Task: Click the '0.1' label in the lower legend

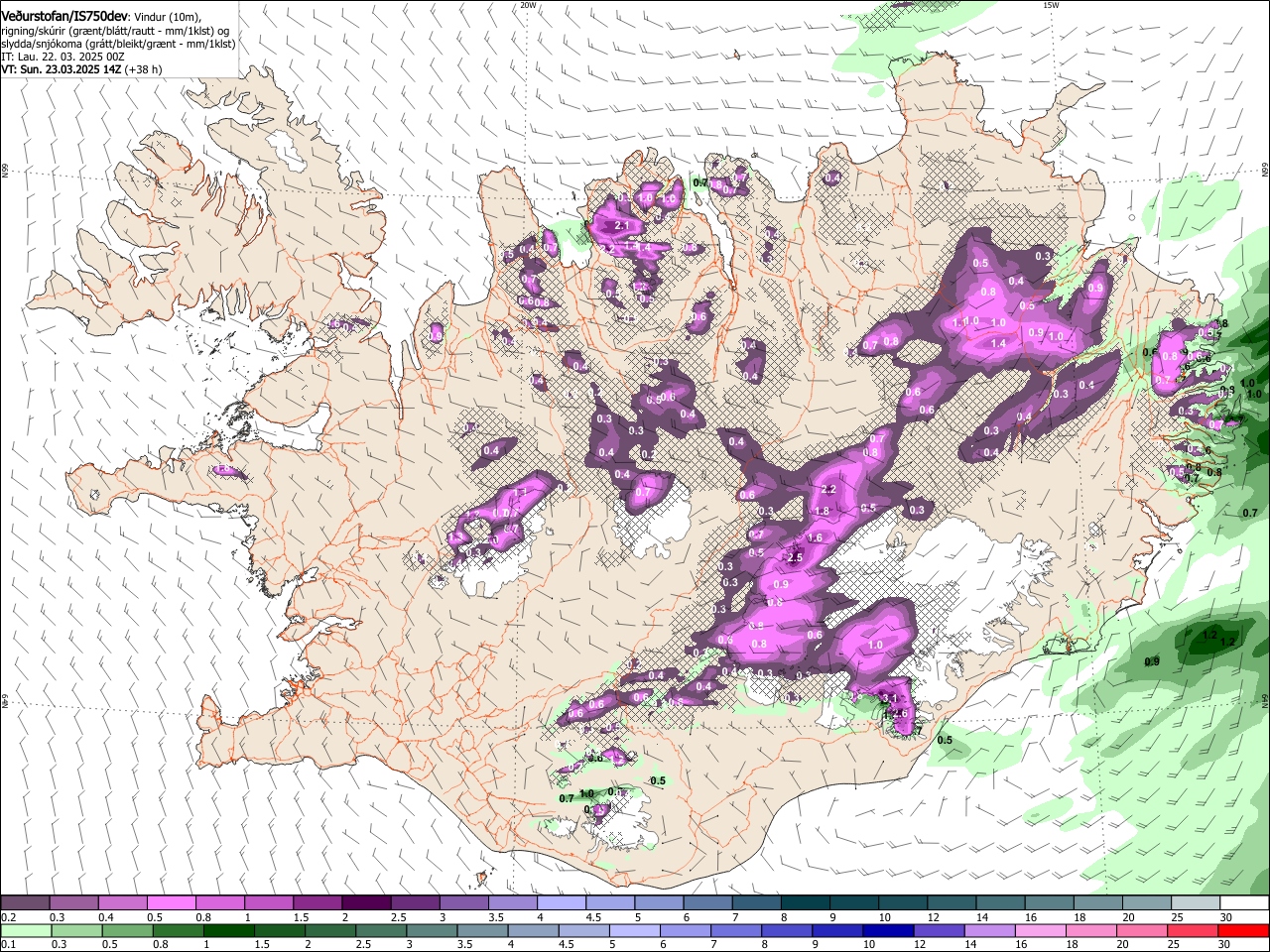Action: click(x=9, y=945)
